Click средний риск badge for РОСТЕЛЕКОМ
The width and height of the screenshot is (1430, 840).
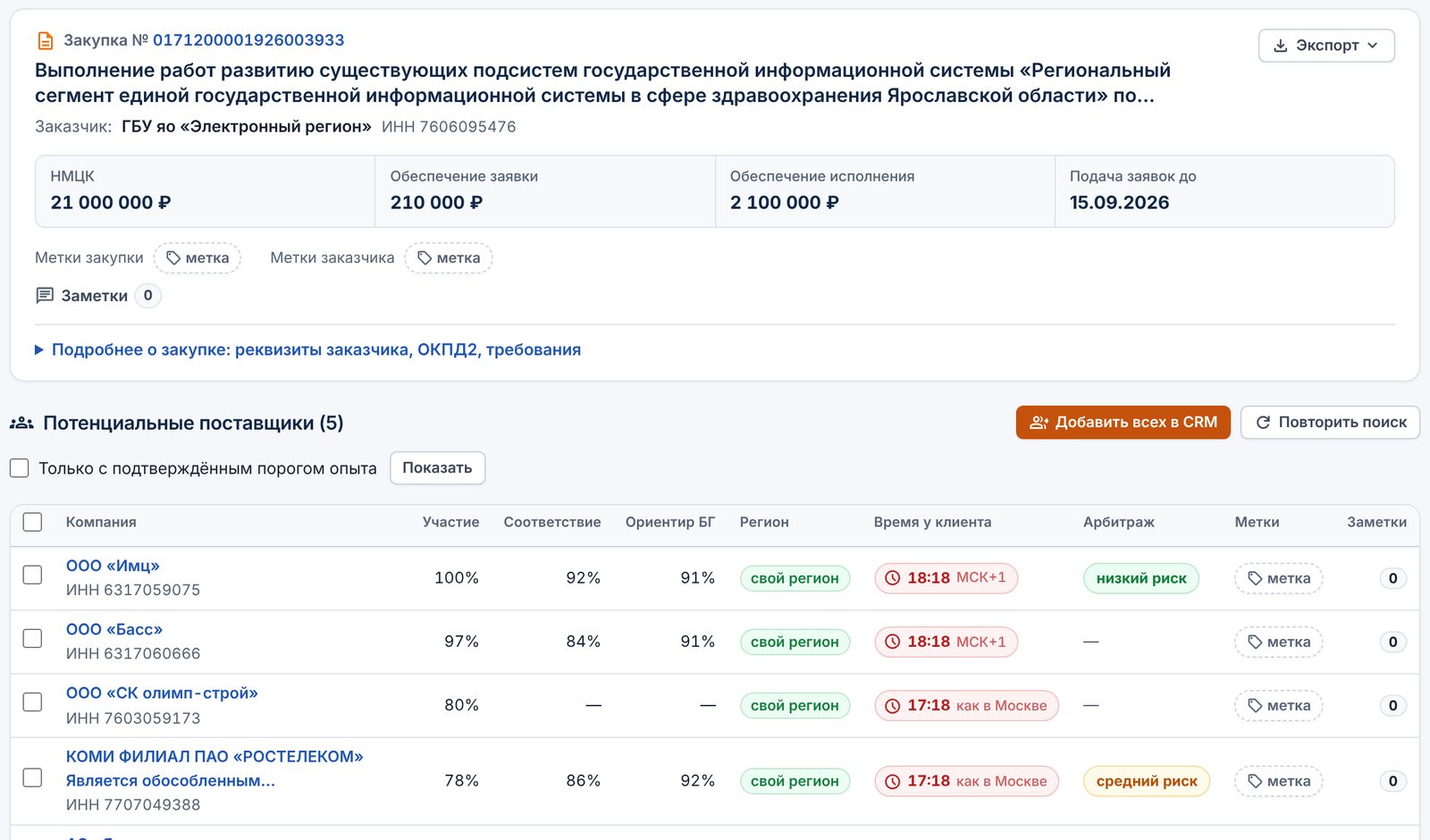coord(1147,782)
